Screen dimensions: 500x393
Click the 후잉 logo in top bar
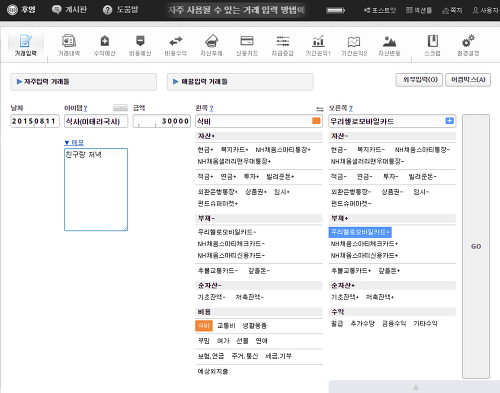[x=21, y=10]
